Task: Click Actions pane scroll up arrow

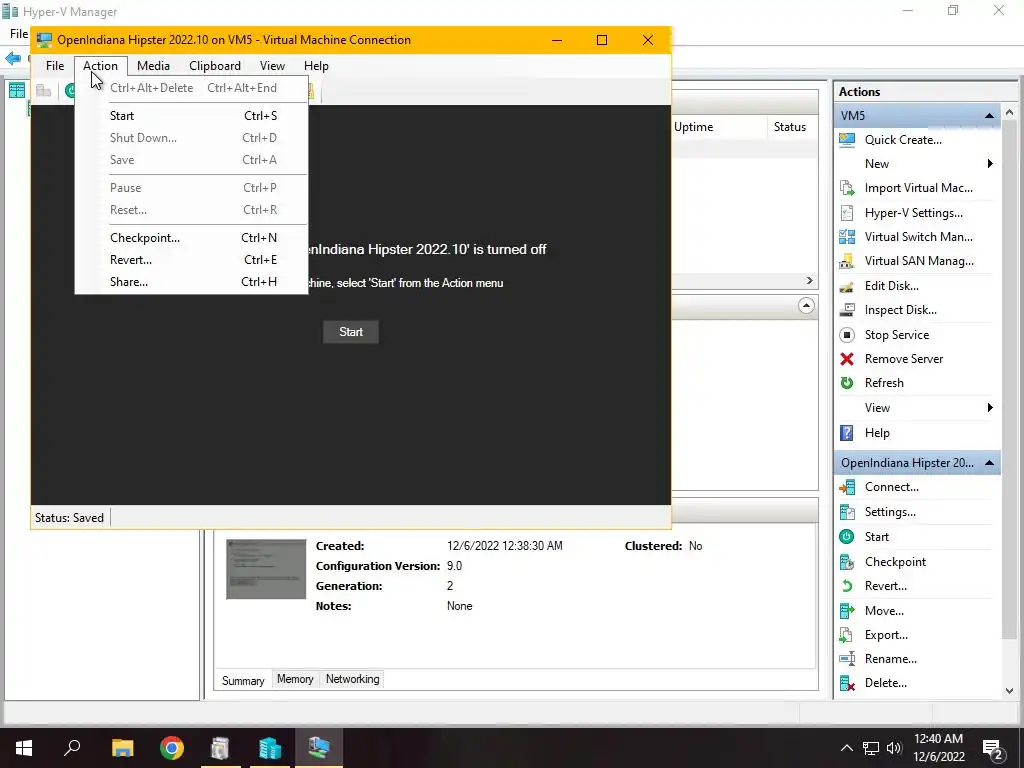Action: pyautogui.click(x=1010, y=113)
